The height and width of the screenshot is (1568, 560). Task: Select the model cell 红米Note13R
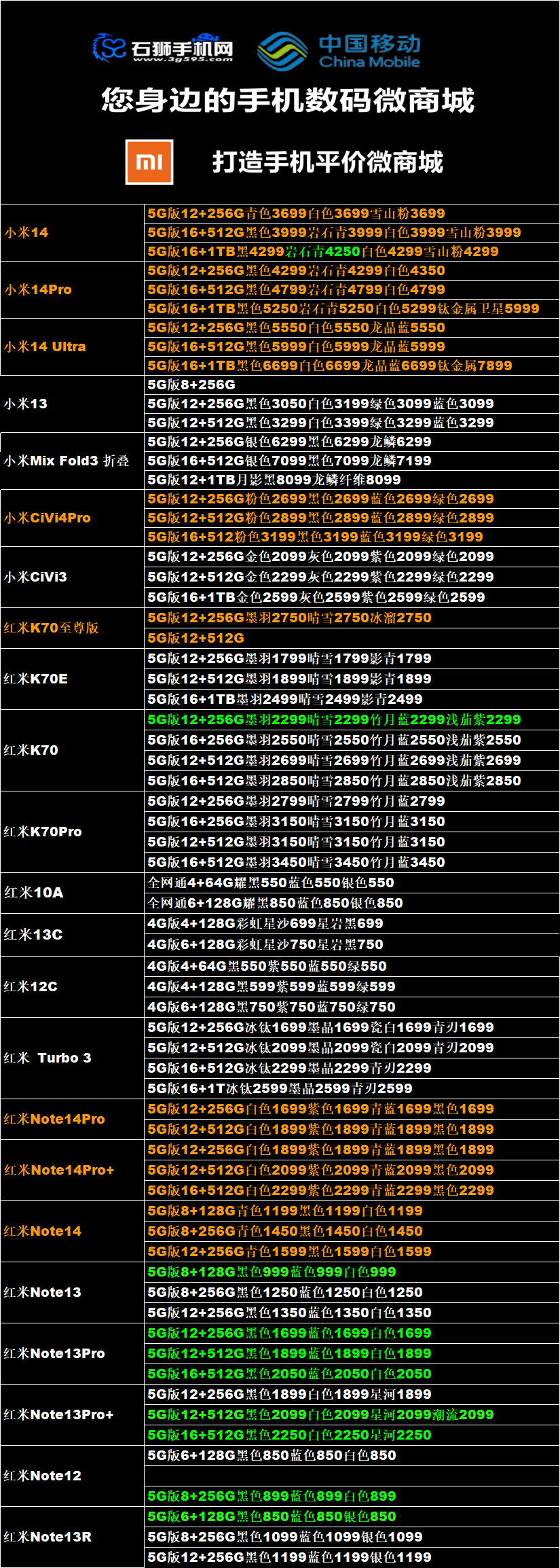click(72, 1537)
